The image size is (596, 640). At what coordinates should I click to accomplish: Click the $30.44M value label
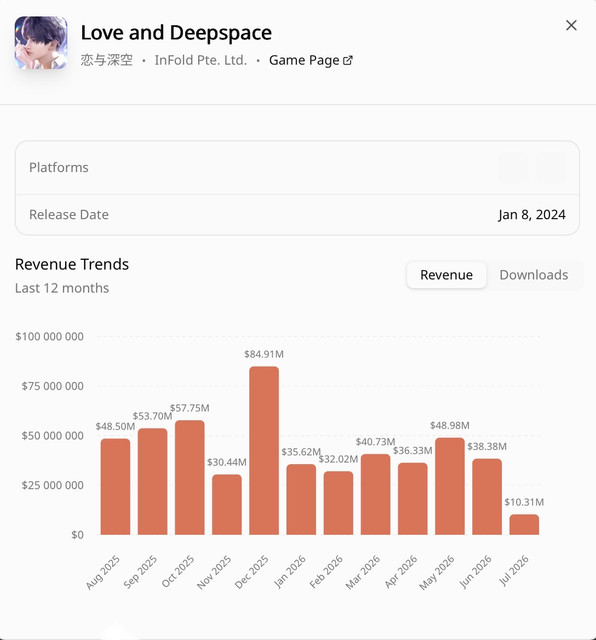point(227,462)
